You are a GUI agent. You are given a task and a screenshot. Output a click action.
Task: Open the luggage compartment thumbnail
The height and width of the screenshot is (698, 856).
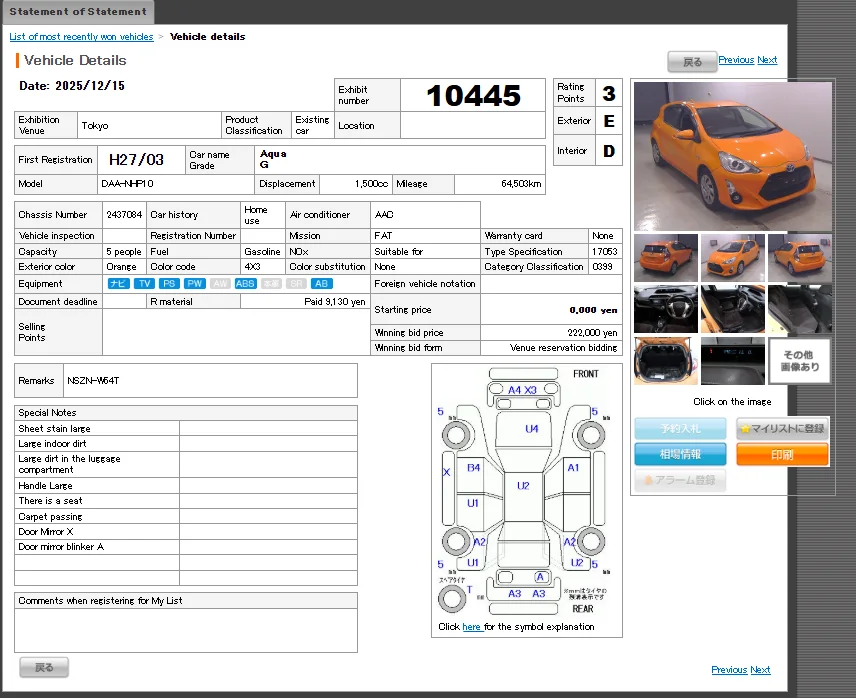point(666,361)
